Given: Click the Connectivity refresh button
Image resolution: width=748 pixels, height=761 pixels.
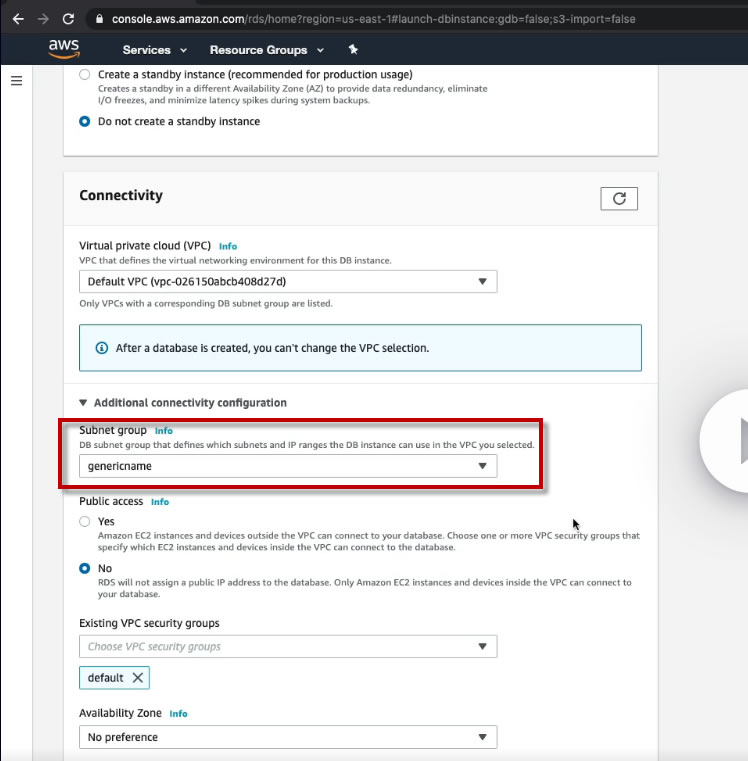Looking at the screenshot, I should [619, 198].
